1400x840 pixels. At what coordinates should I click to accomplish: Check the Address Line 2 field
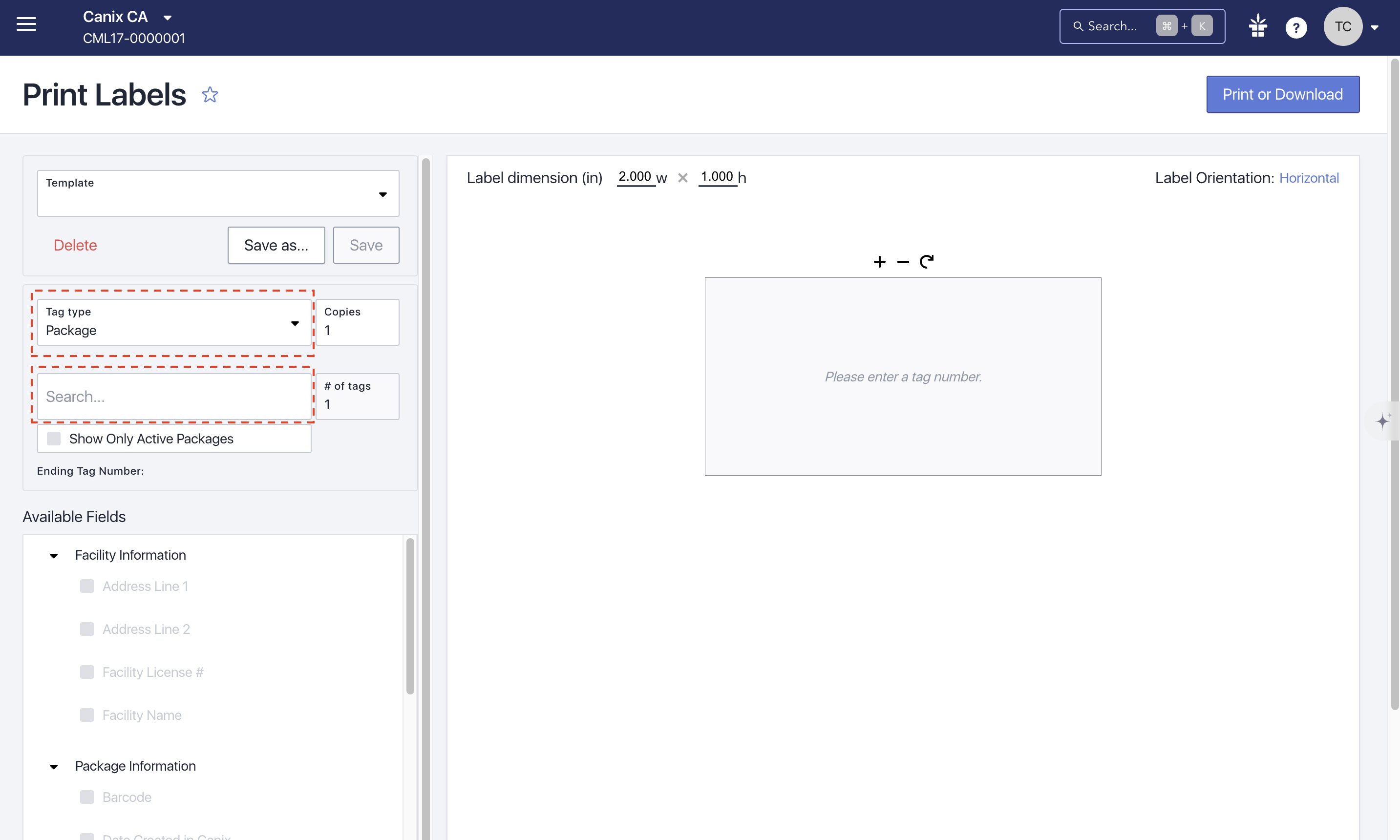[x=86, y=629]
